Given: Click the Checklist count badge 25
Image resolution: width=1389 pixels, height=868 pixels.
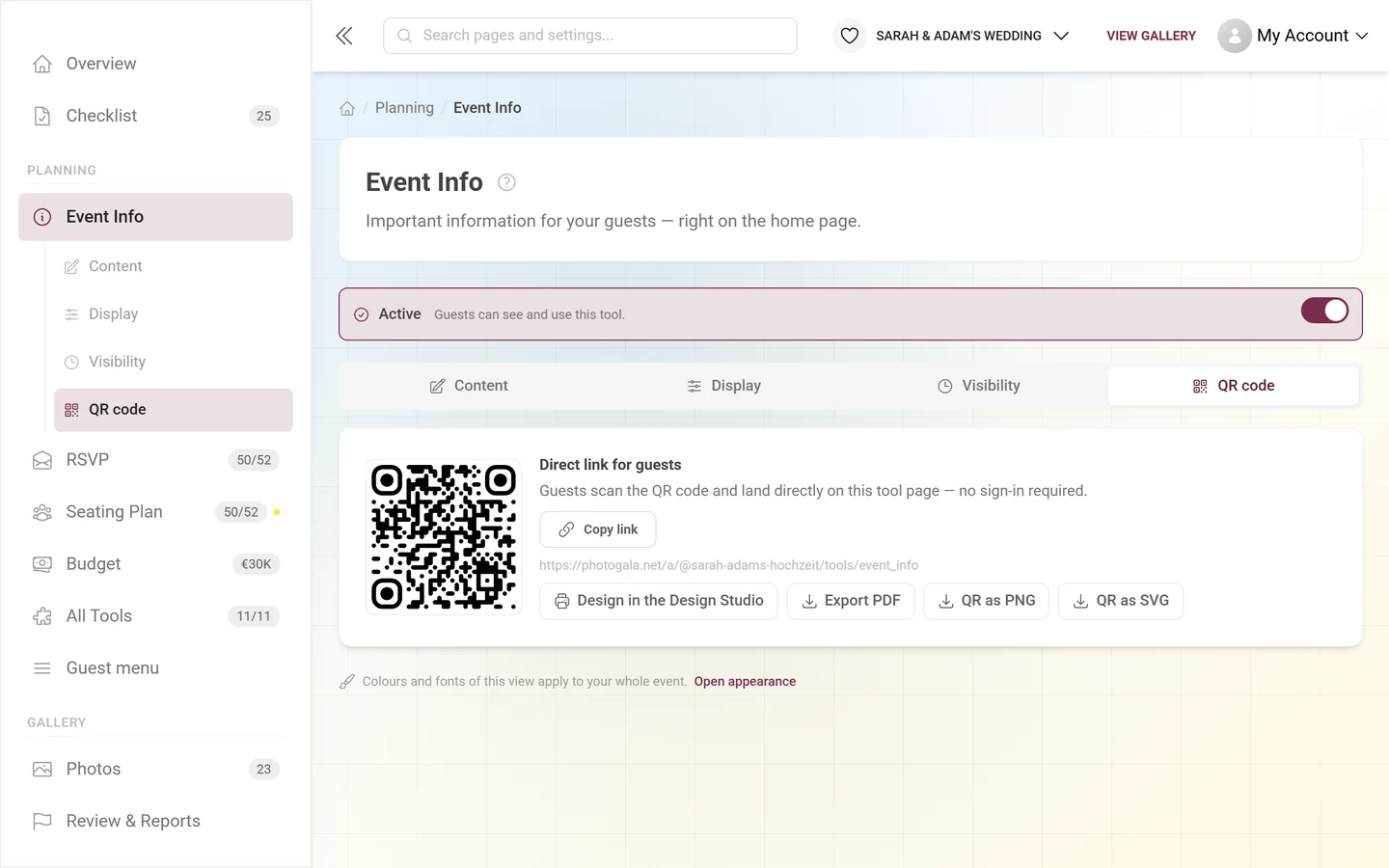Looking at the screenshot, I should (264, 116).
